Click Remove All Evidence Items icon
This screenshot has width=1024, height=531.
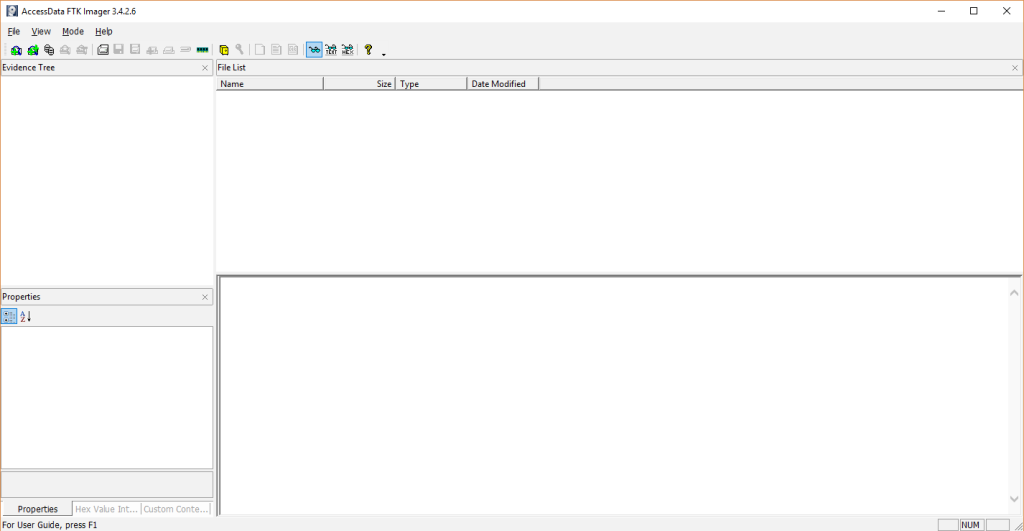(x=82, y=50)
